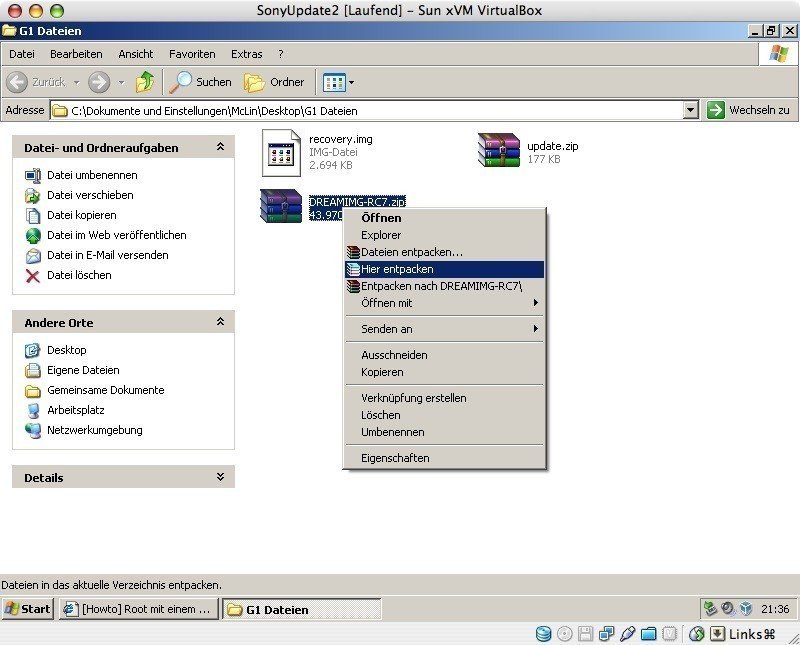The width and height of the screenshot is (800, 645).
Task: Click the VirtualBox floppy status icon
Action: [585, 634]
